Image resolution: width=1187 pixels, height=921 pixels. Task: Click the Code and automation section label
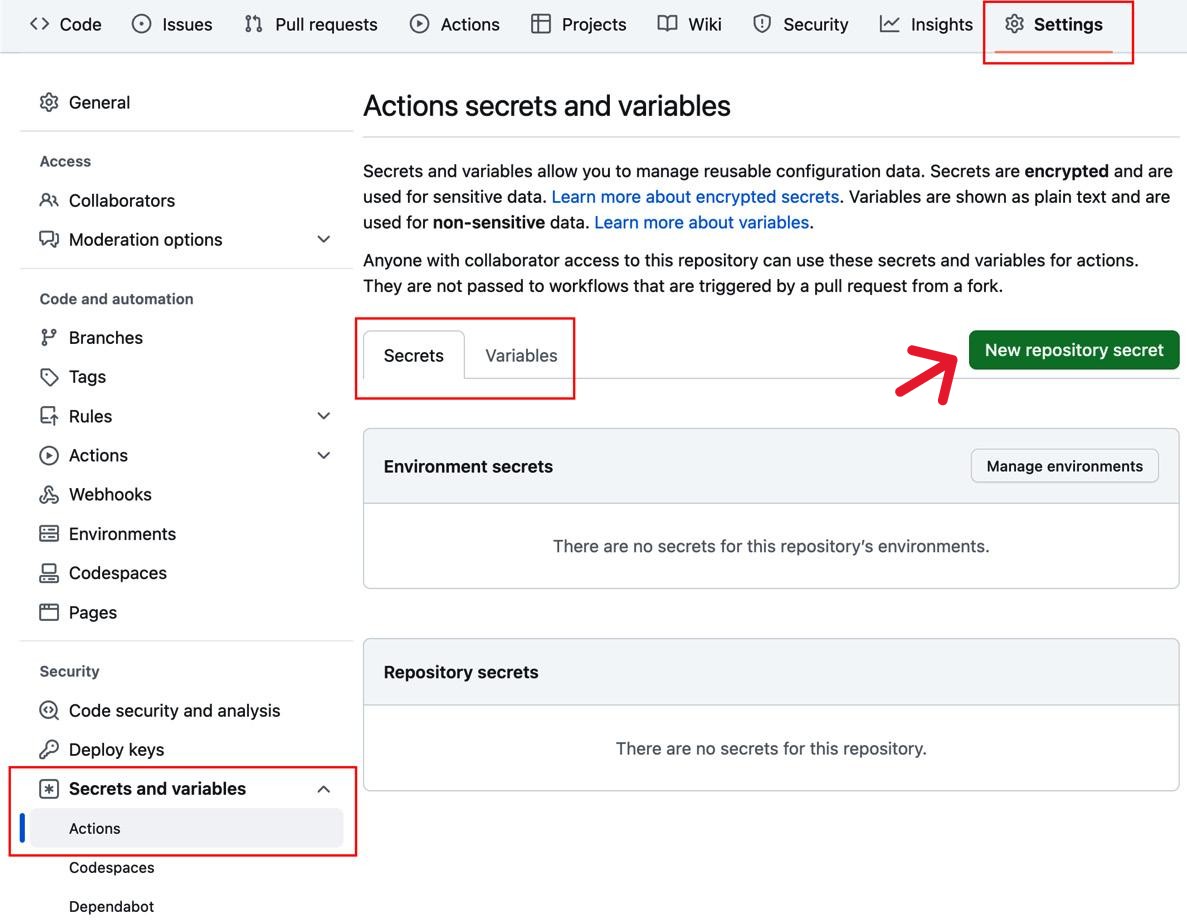[x=117, y=299]
